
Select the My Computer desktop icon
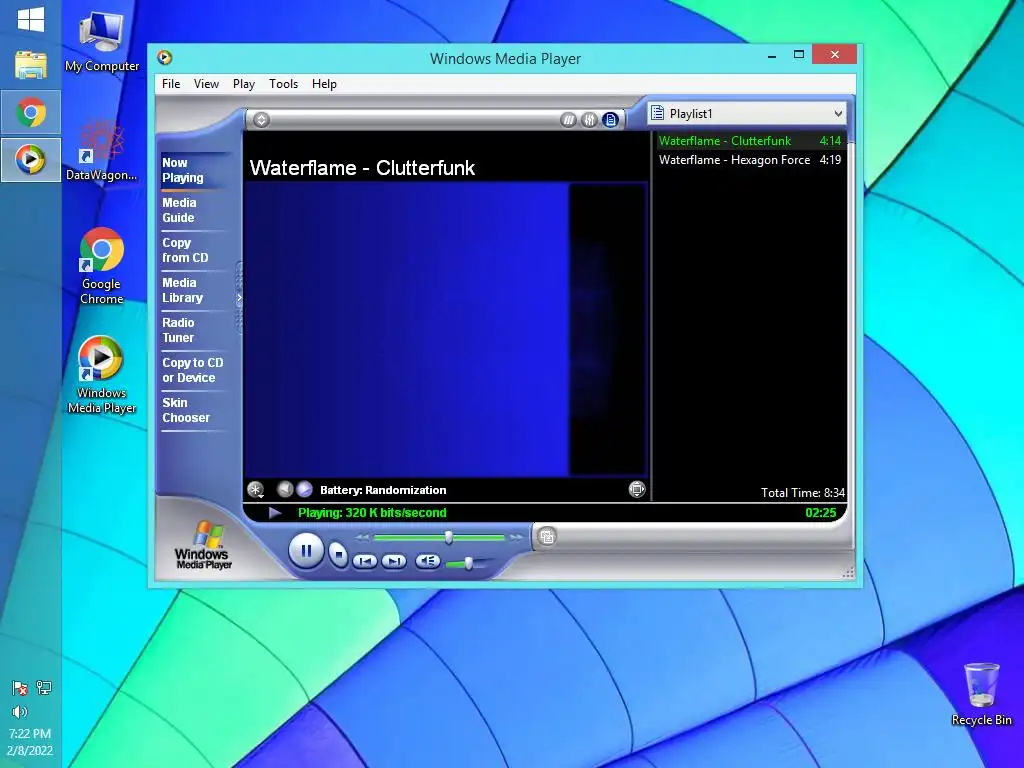pyautogui.click(x=101, y=40)
